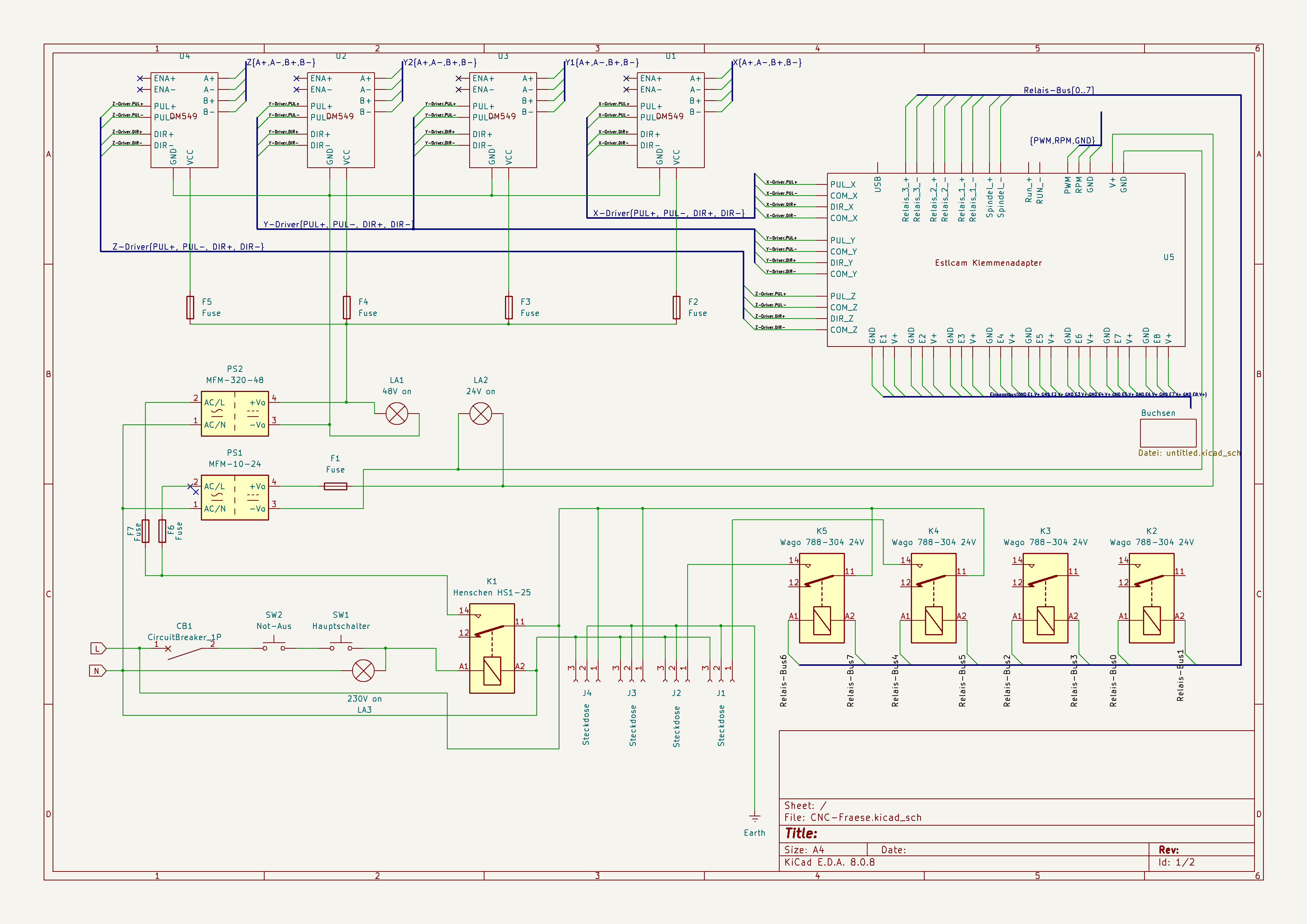Click the Relais-Bus[0..7] bus label
1307x924 pixels.
click(x=1058, y=91)
